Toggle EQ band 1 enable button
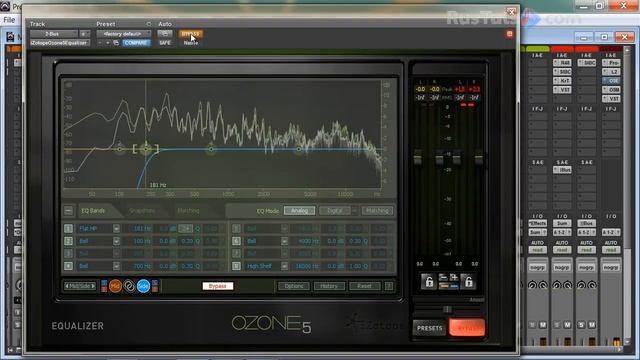 pyautogui.click(x=68, y=229)
